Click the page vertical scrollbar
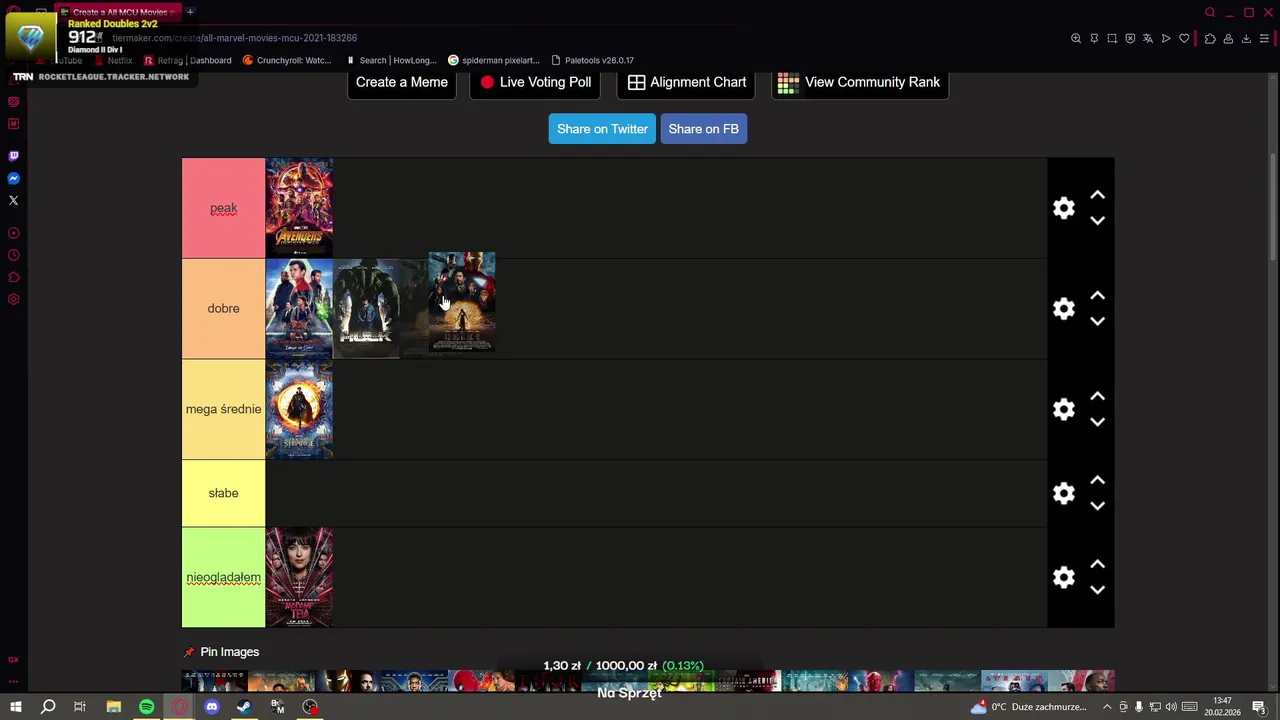1280x720 pixels. click(x=1273, y=207)
